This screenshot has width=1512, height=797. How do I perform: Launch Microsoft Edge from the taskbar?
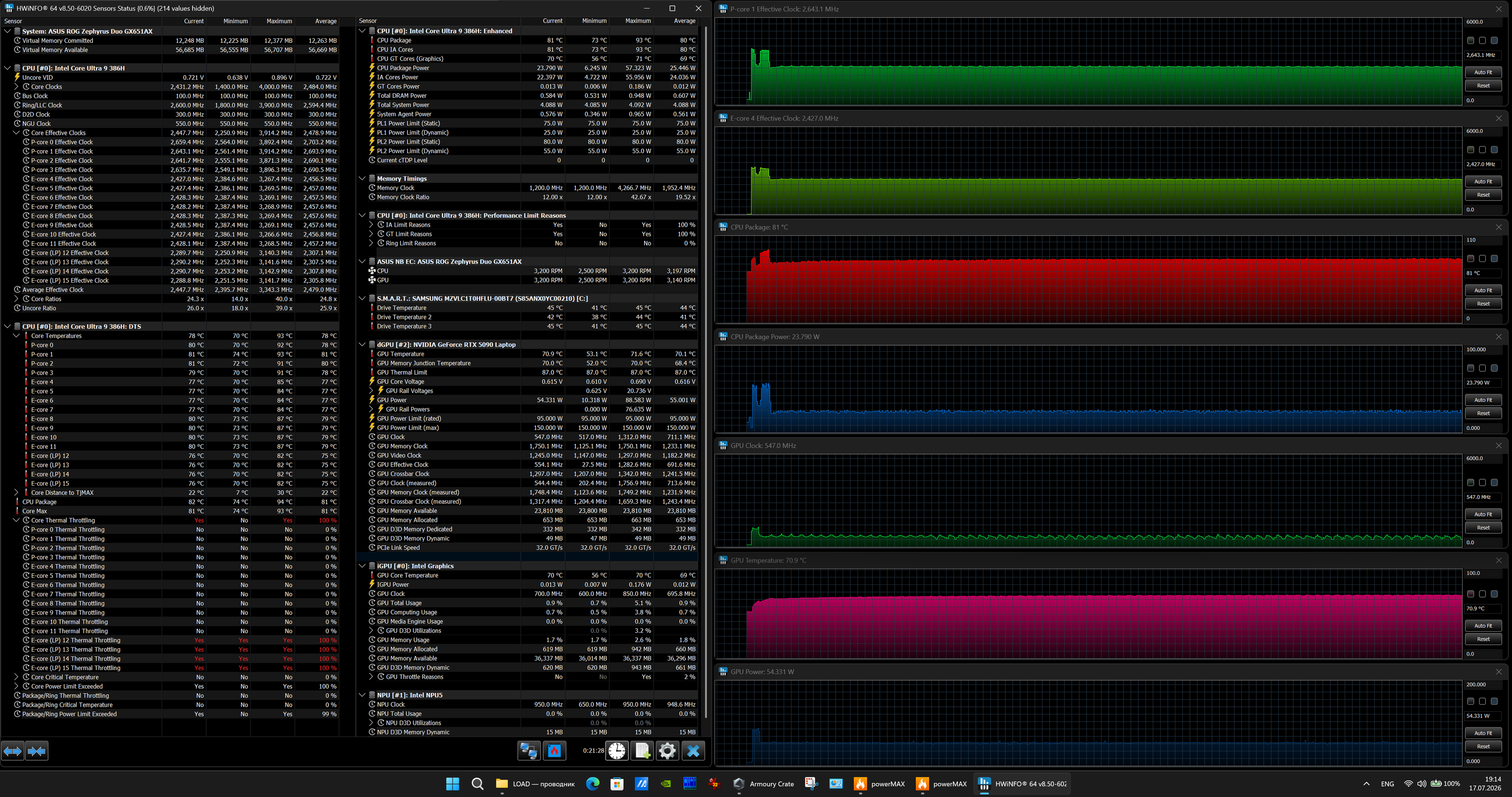[x=592, y=783]
